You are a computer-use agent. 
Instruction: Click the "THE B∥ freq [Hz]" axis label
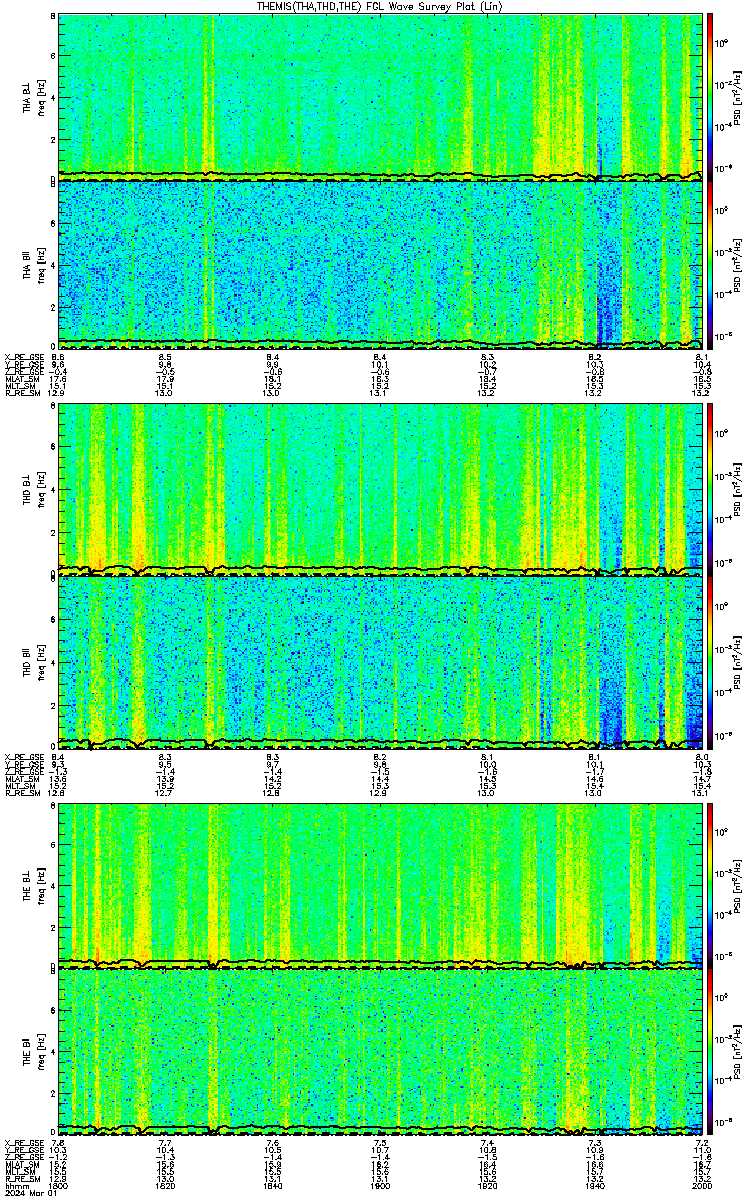pos(32,1053)
